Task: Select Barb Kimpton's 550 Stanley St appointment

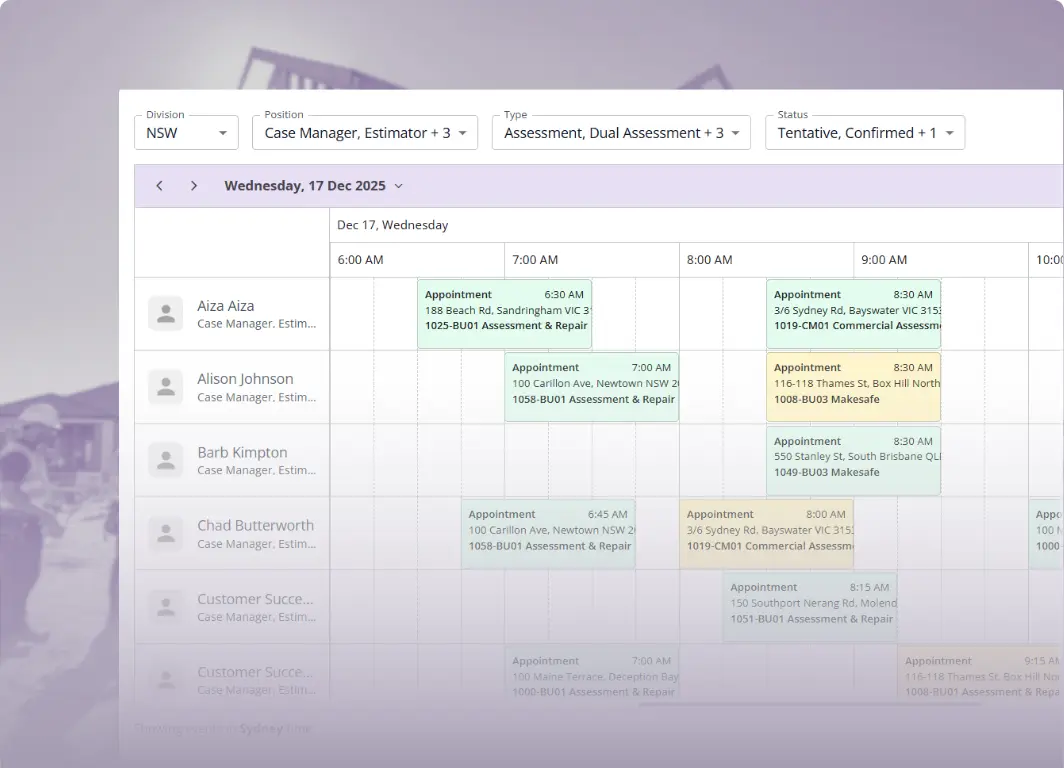Action: [853, 459]
